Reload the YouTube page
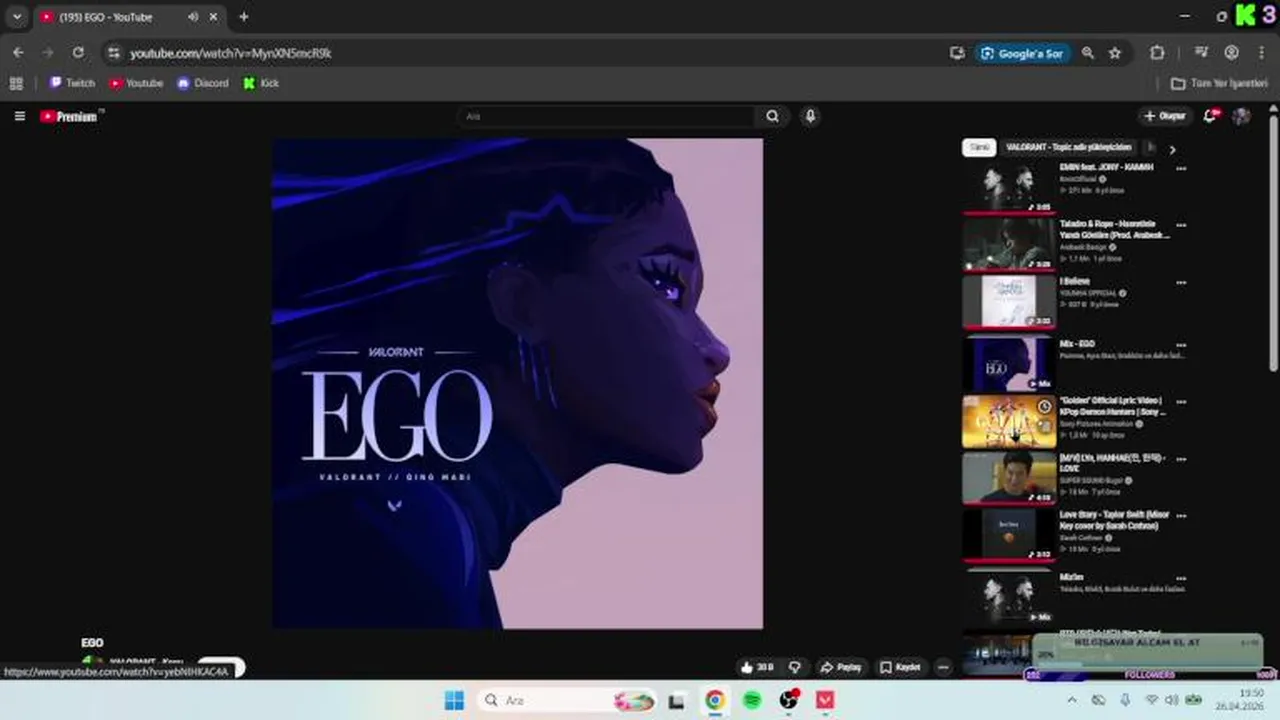Viewport: 1280px width, 720px height. tap(78, 53)
